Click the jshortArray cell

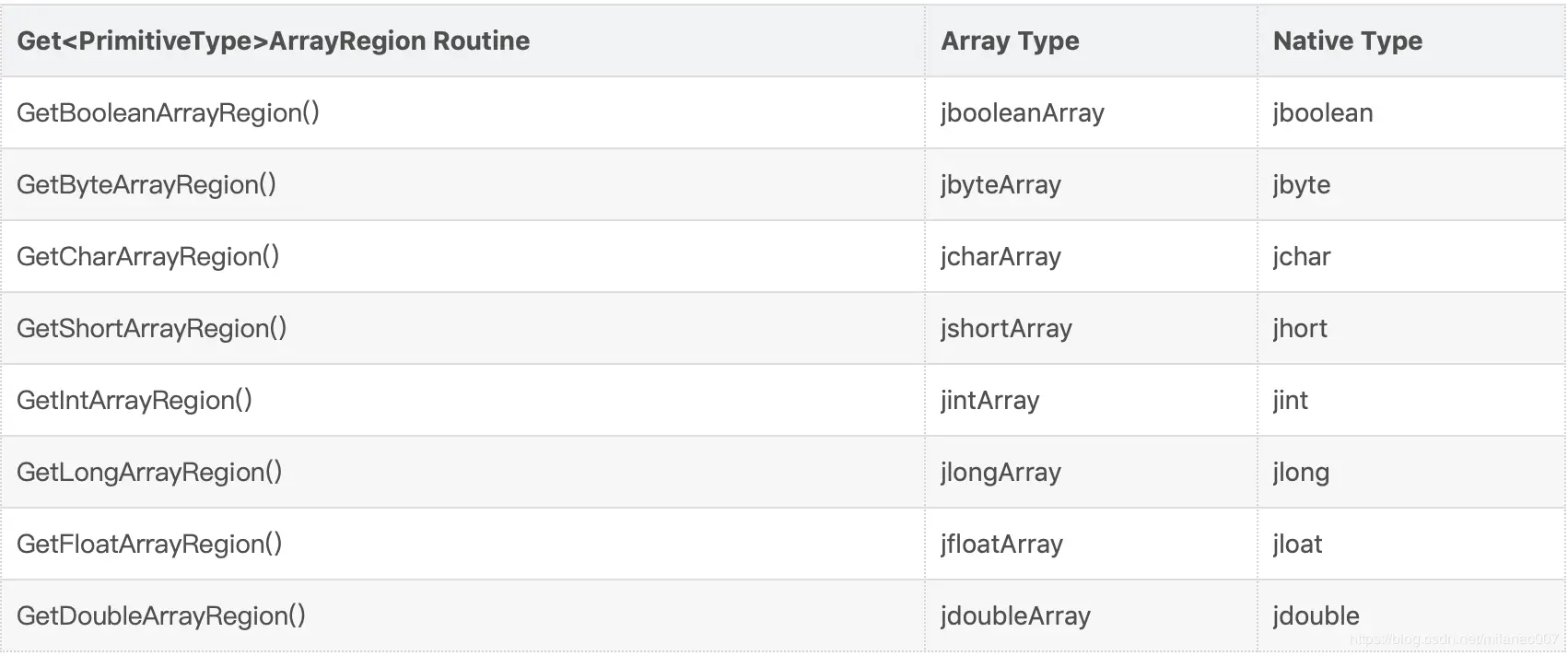tap(1006, 328)
